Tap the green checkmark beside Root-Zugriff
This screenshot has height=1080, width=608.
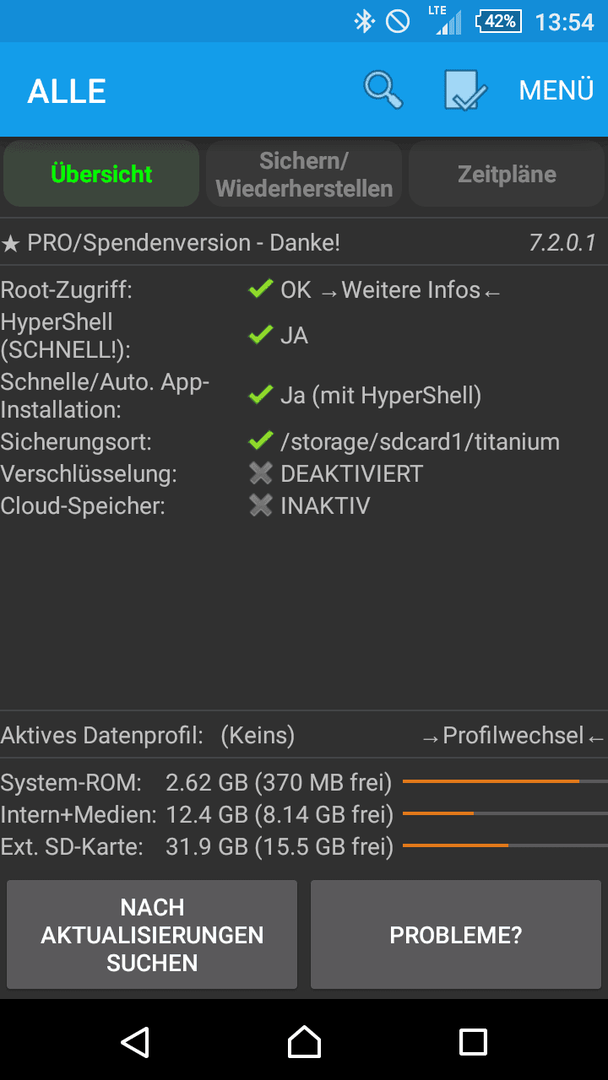[260, 290]
